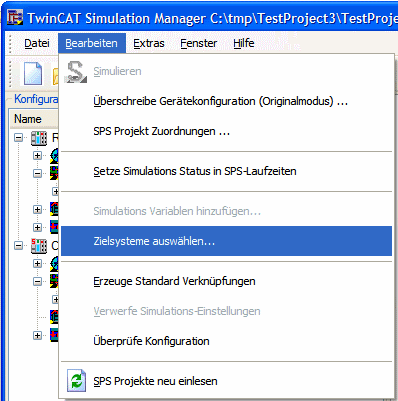Choose Überschreibe Gerätekonfiguration (Originalmodus)

coord(226,101)
